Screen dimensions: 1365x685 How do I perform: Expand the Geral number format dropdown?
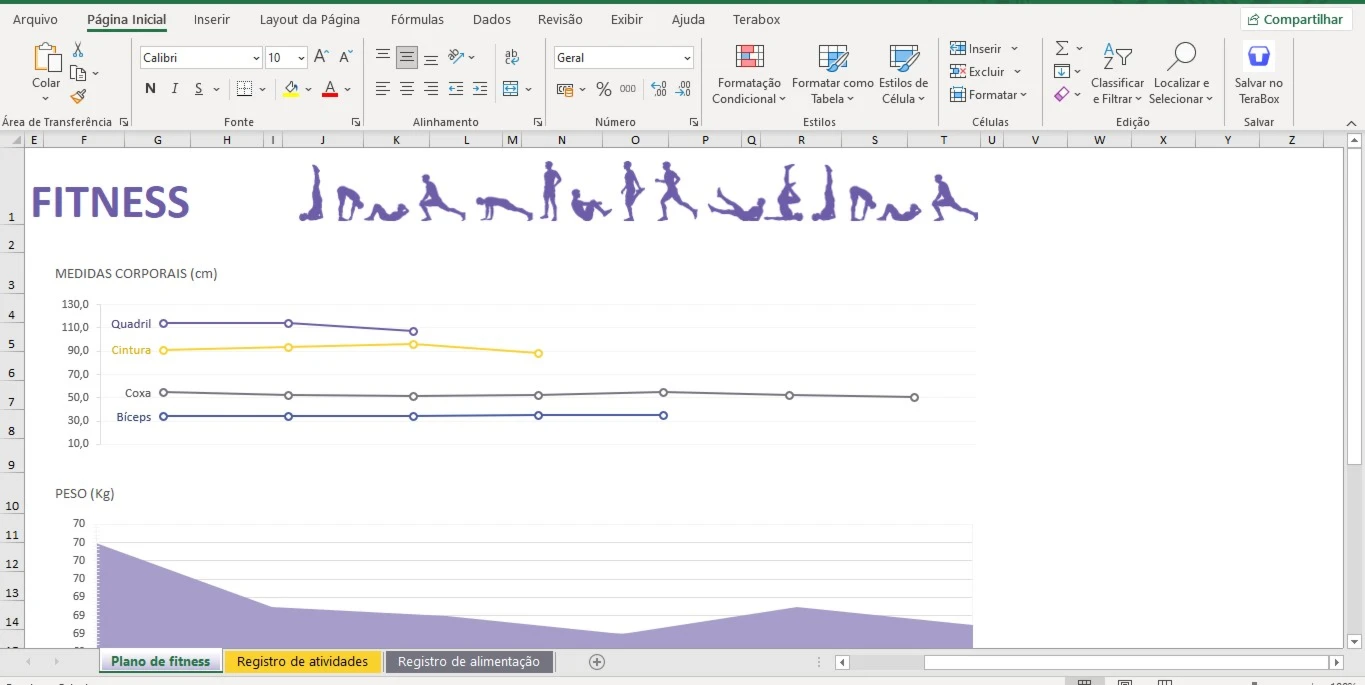(687, 58)
